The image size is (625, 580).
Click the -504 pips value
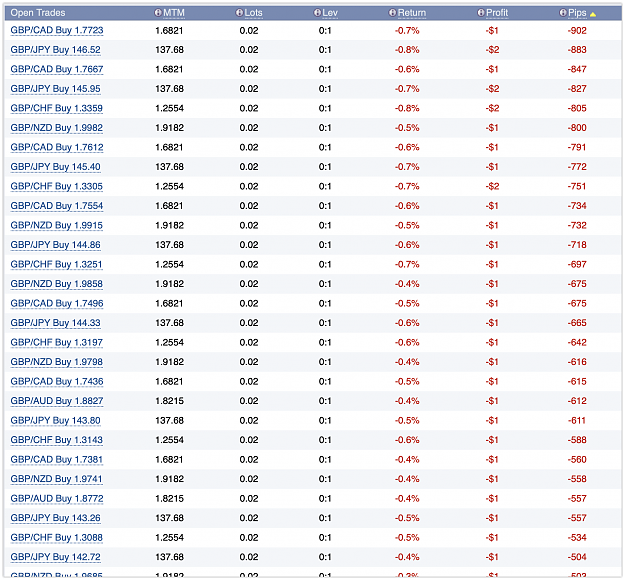pos(577,557)
